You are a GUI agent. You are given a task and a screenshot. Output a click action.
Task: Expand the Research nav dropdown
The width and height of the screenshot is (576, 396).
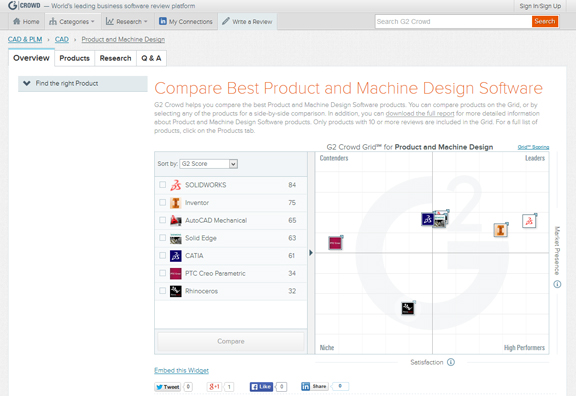(126, 22)
